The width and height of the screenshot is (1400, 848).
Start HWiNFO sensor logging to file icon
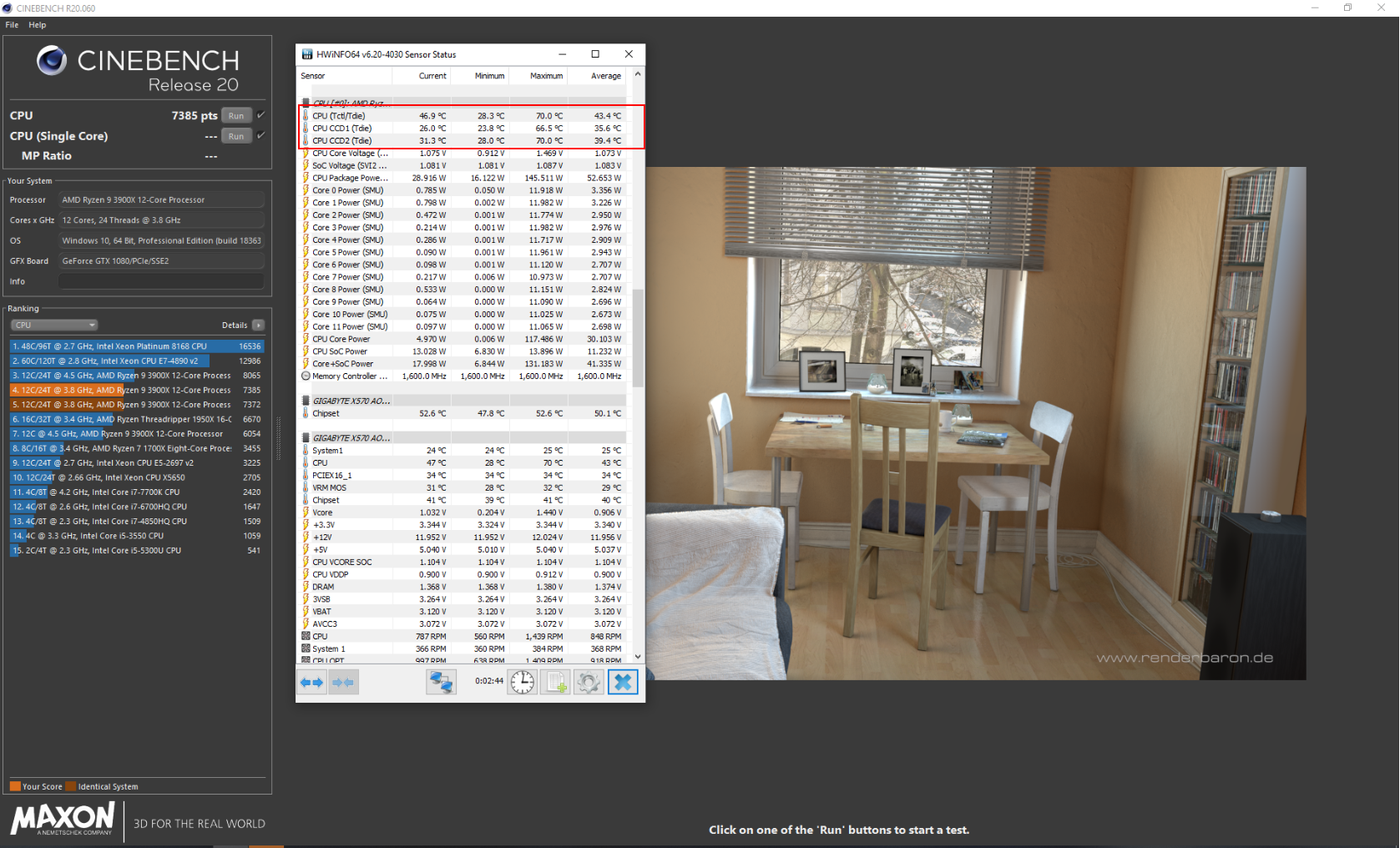(555, 682)
